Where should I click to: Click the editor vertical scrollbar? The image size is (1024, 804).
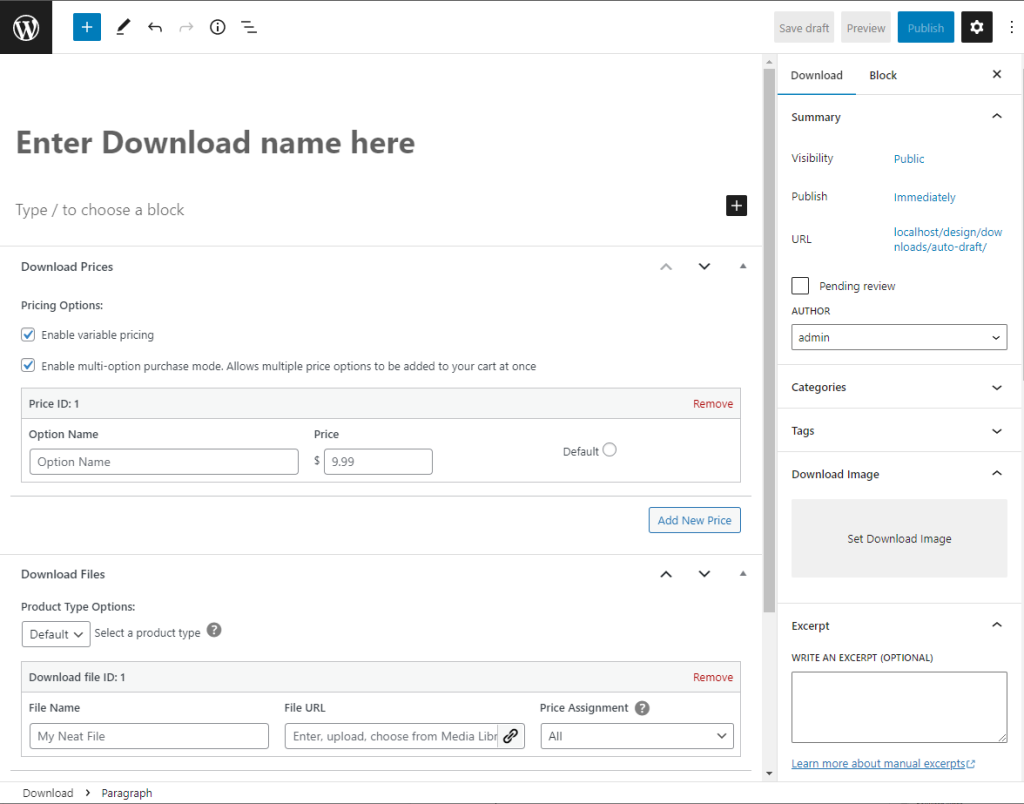pyautogui.click(x=769, y=340)
